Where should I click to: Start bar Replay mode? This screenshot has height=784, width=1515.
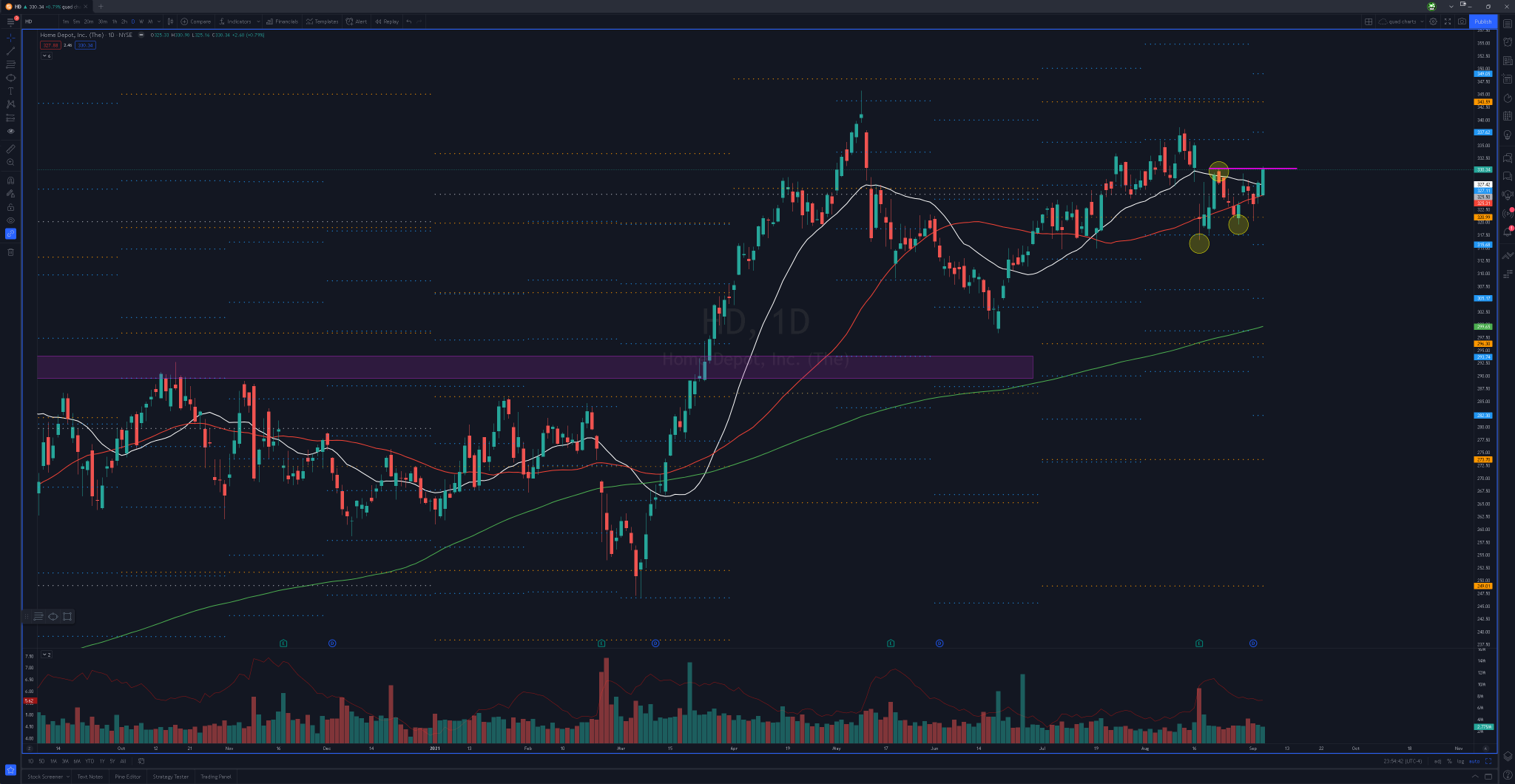[x=387, y=21]
